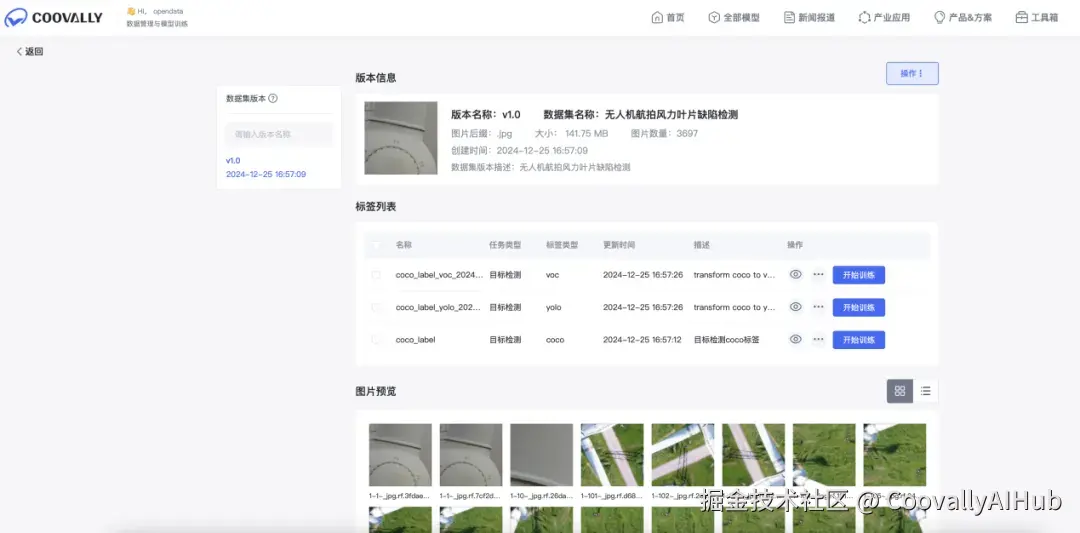
Task: Open the 工具箱 menu item
Action: coord(1037,18)
